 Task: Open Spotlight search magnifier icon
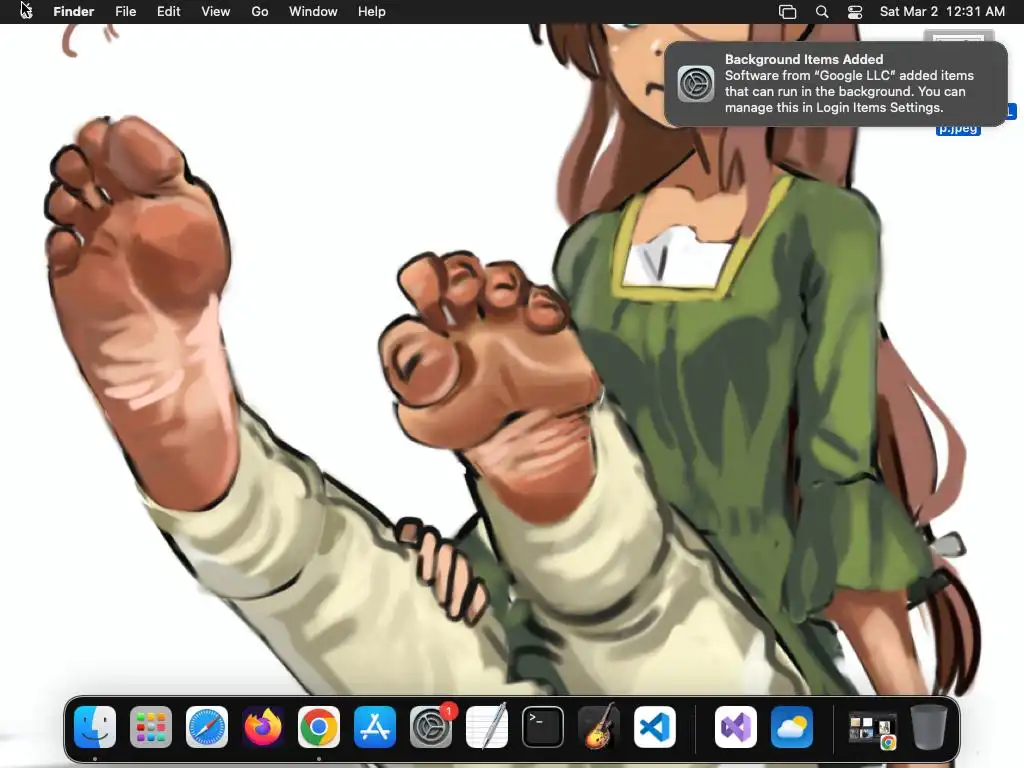click(x=822, y=12)
